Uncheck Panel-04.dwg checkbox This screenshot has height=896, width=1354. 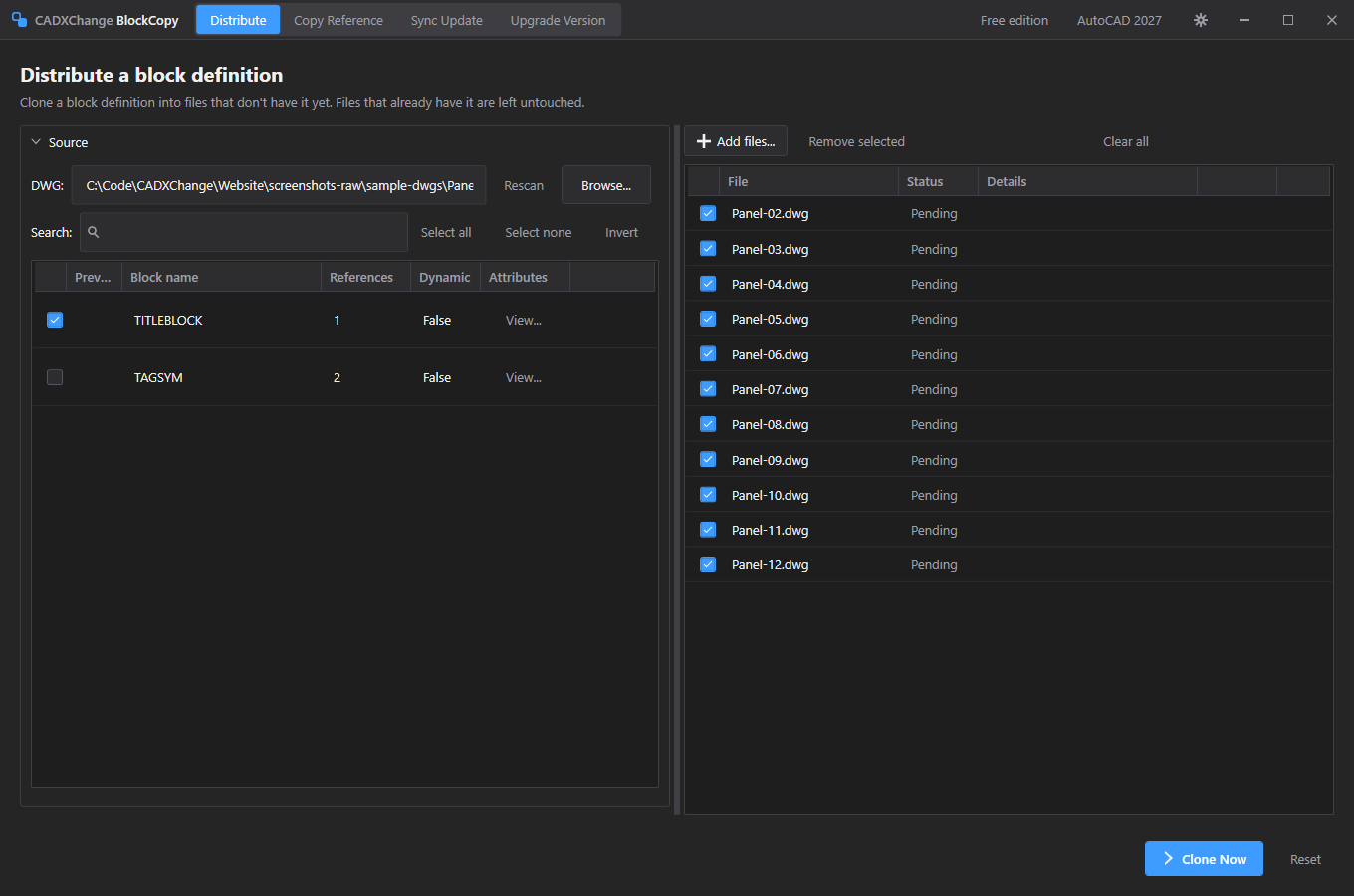point(708,284)
